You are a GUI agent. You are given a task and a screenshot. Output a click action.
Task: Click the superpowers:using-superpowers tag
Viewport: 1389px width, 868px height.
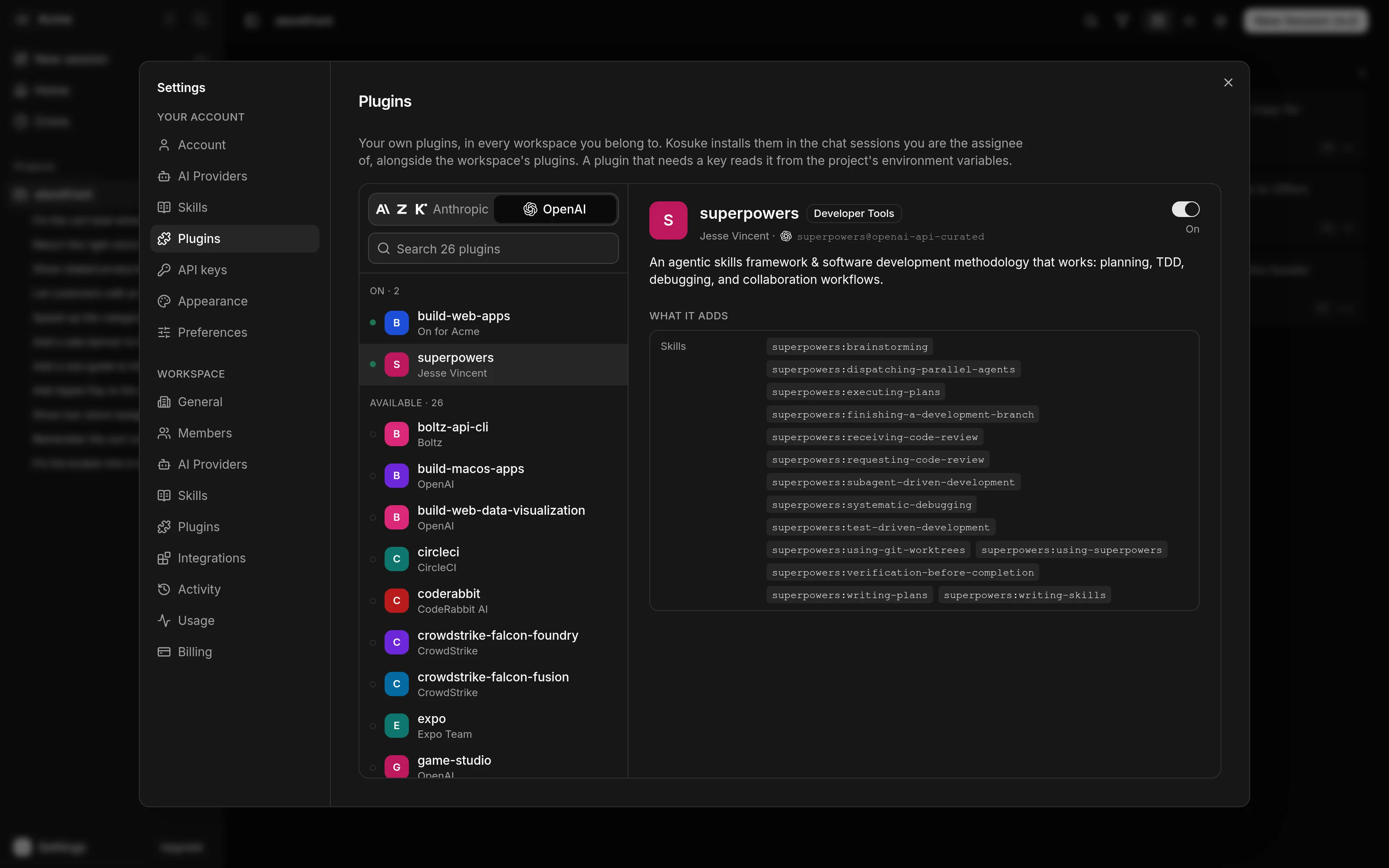click(1072, 550)
